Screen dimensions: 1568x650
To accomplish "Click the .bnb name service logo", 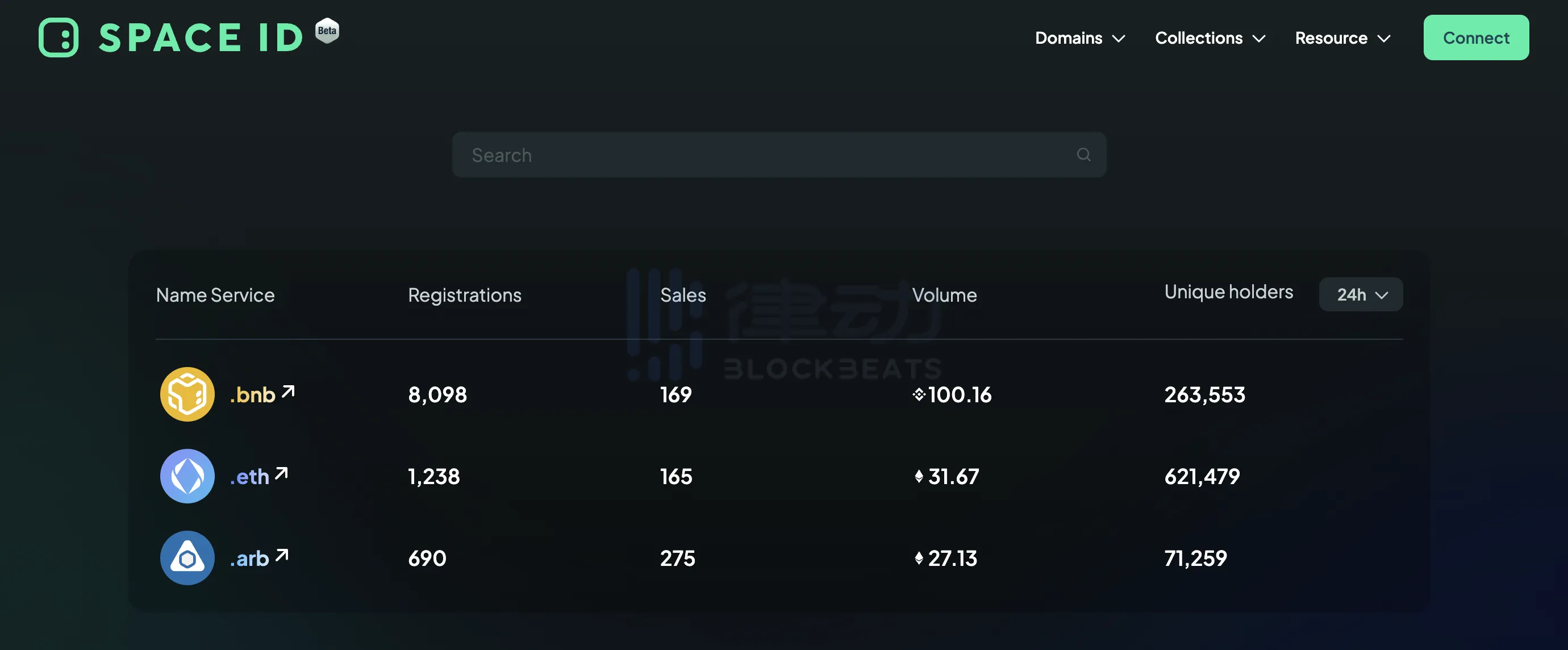I will [x=187, y=394].
